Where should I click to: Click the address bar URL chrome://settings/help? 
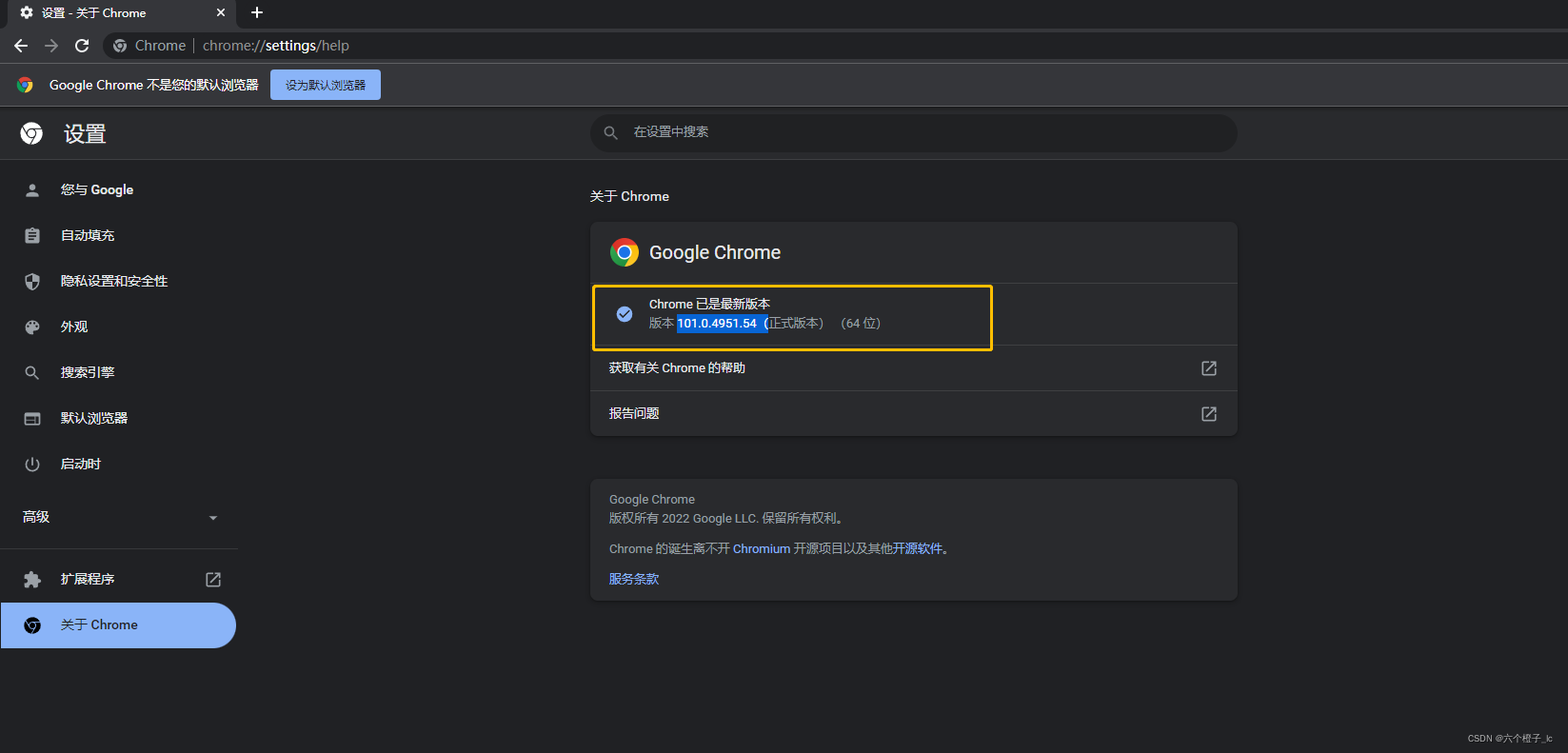(276, 46)
